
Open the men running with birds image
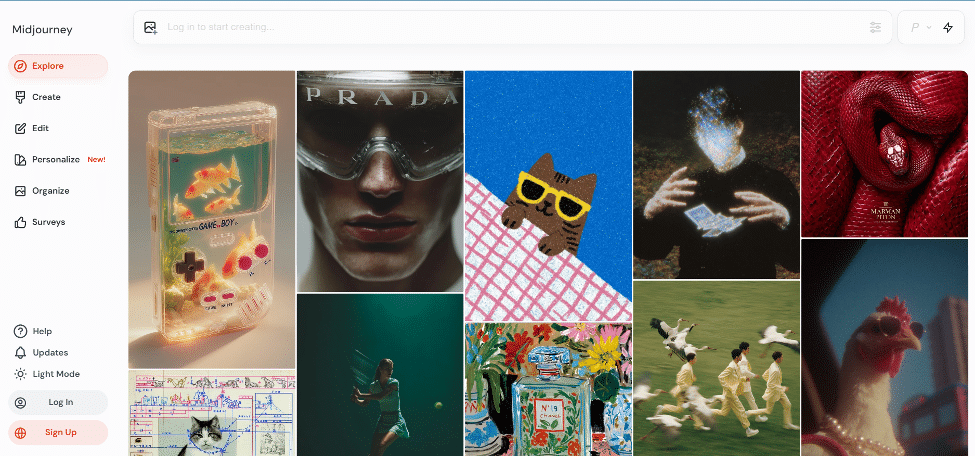coord(717,369)
